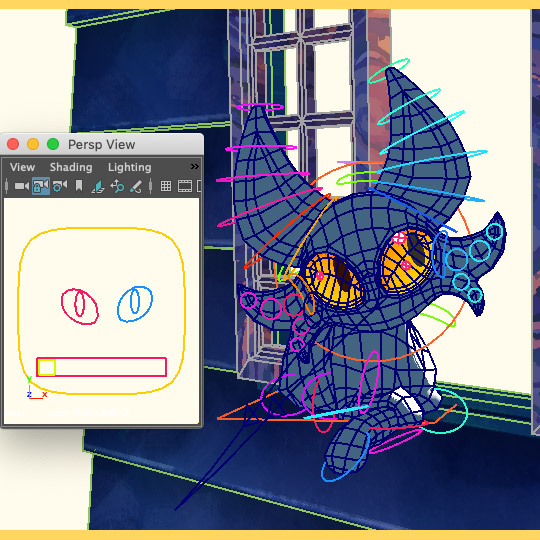Select the red inner pupil control
Screen dimensions: 540x540
tap(80, 303)
